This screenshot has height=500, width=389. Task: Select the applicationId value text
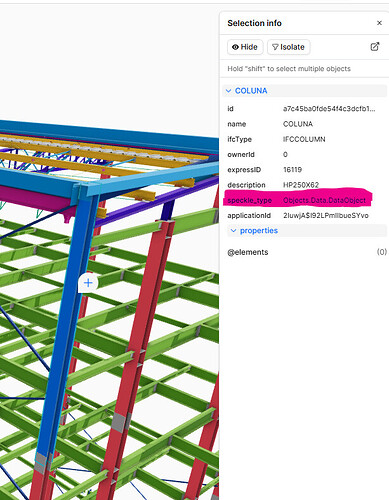326,216
